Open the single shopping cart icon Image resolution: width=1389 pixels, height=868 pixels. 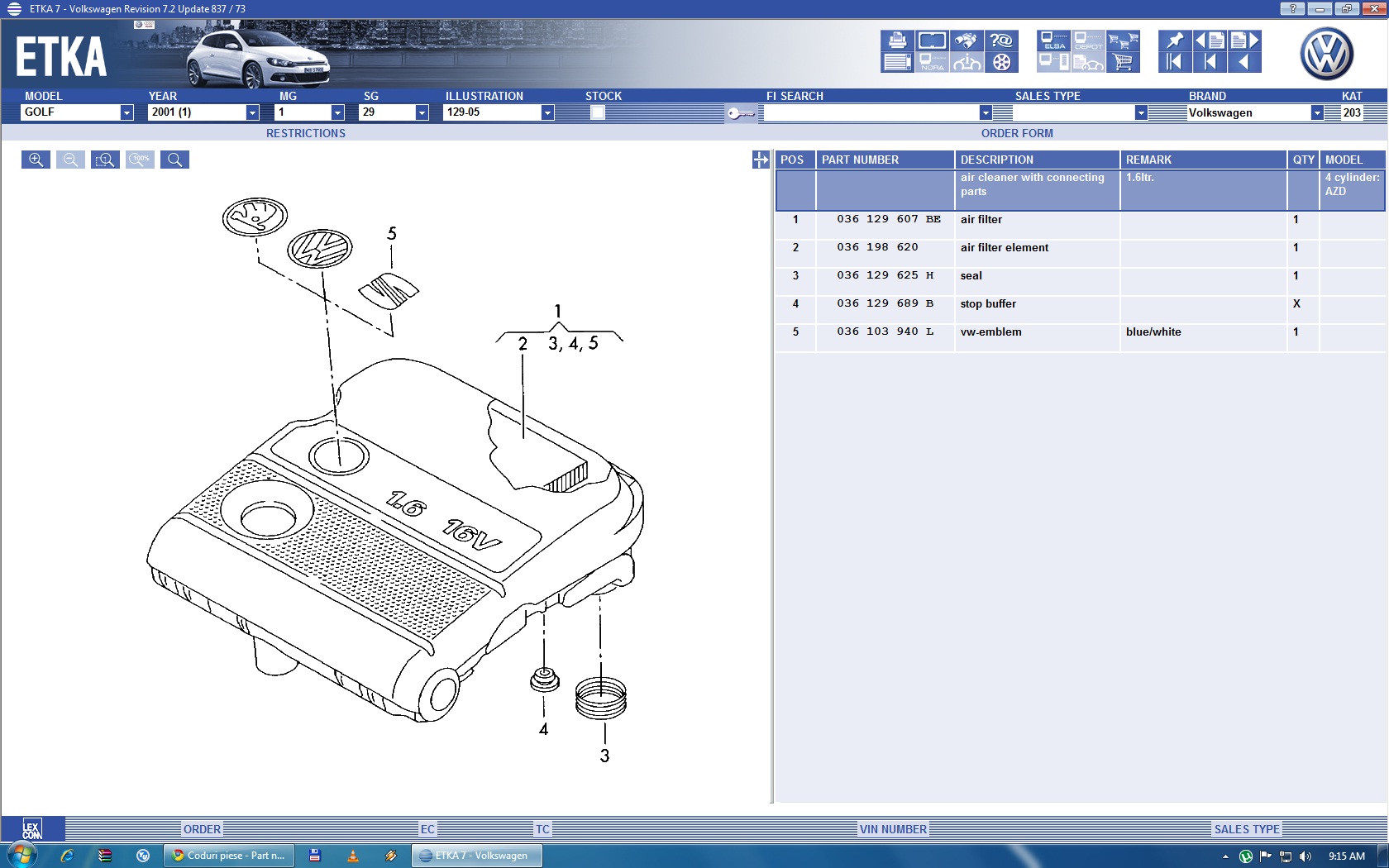[1123, 62]
